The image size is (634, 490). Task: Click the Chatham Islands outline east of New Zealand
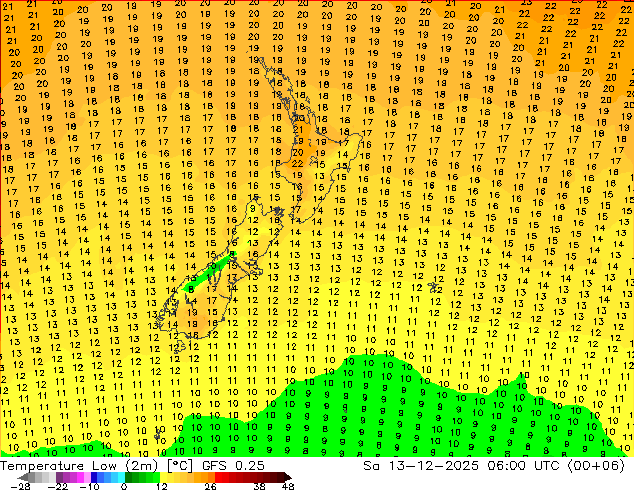coord(434,287)
